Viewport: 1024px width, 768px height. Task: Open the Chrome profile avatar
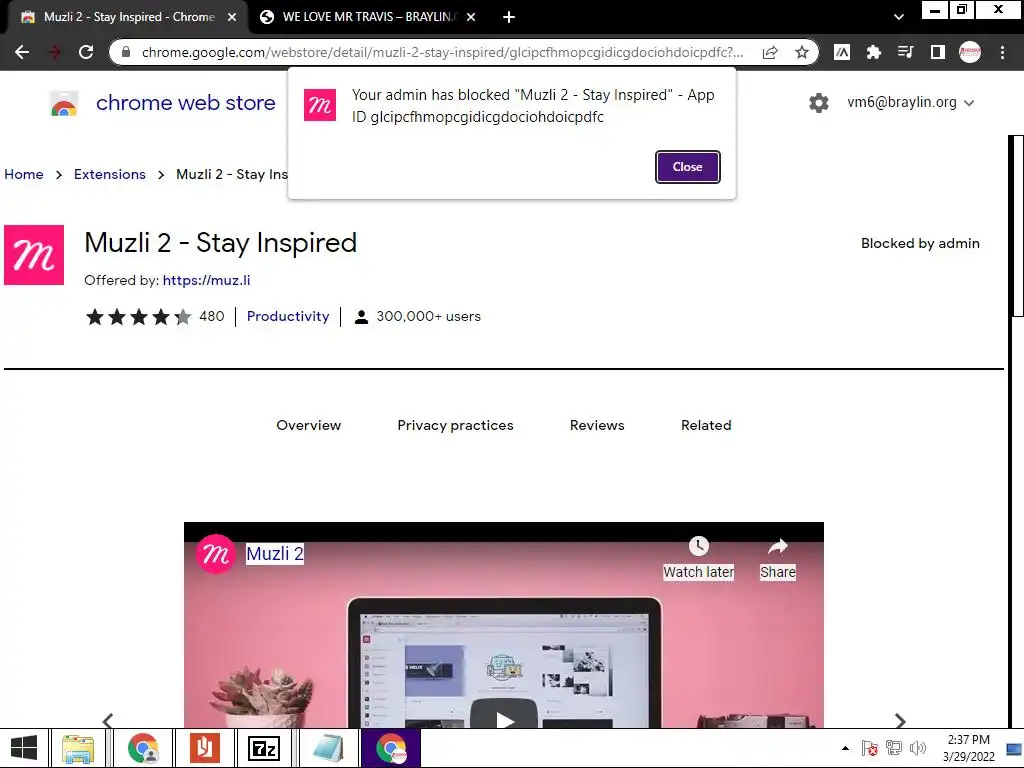[970, 52]
